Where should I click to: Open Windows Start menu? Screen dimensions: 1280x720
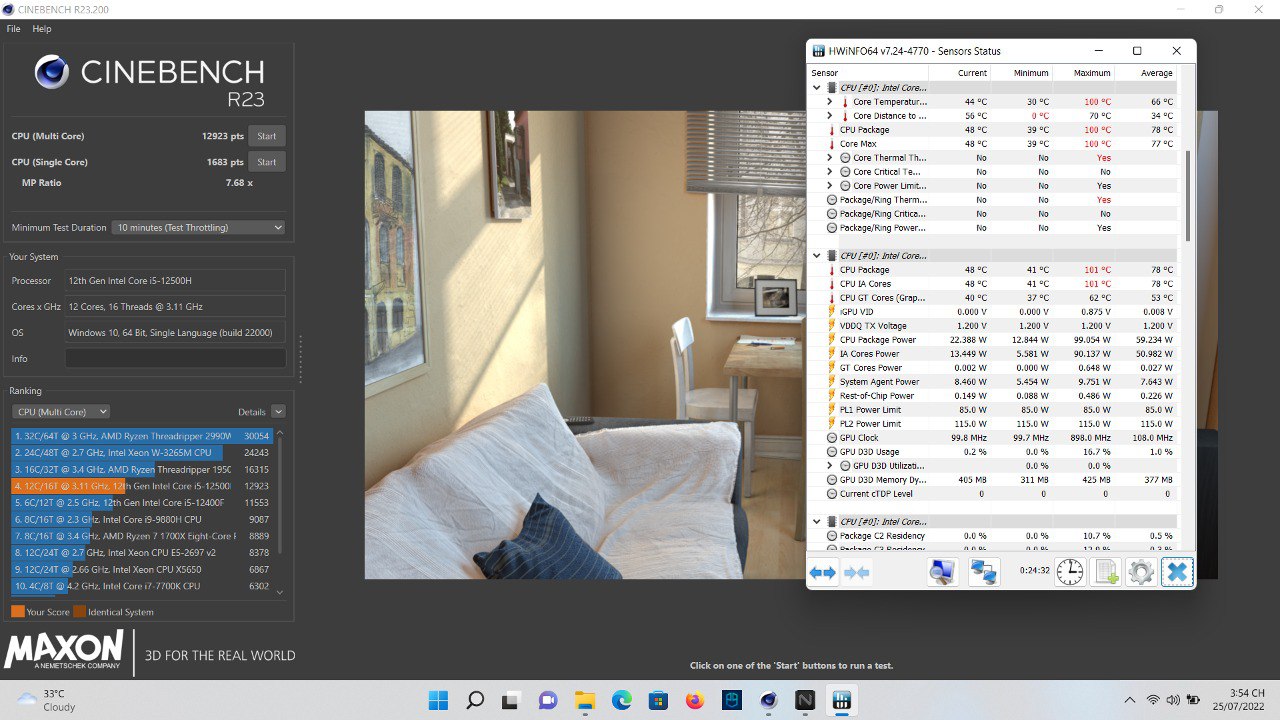[438, 701]
